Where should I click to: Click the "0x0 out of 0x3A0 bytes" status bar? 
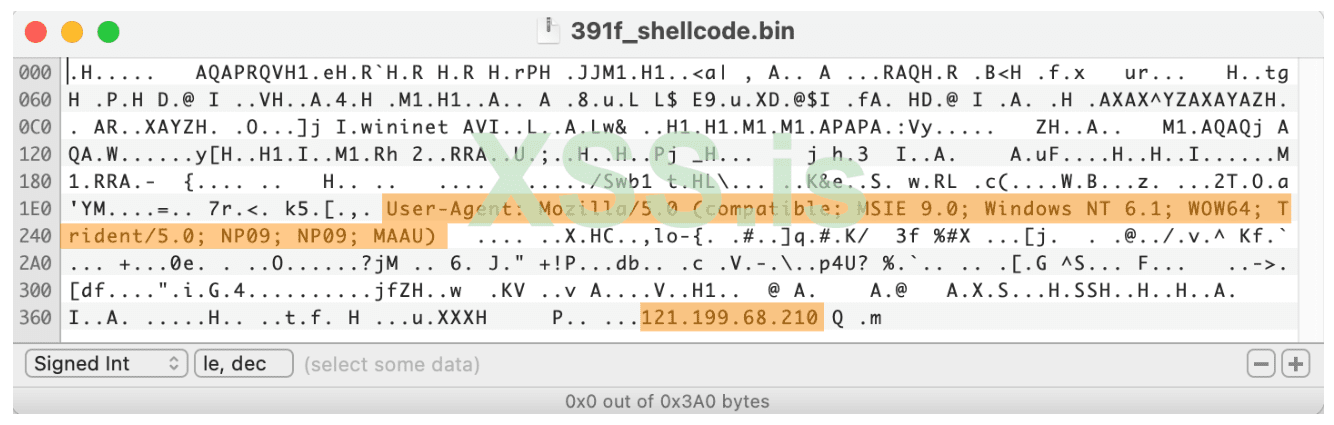pos(667,402)
